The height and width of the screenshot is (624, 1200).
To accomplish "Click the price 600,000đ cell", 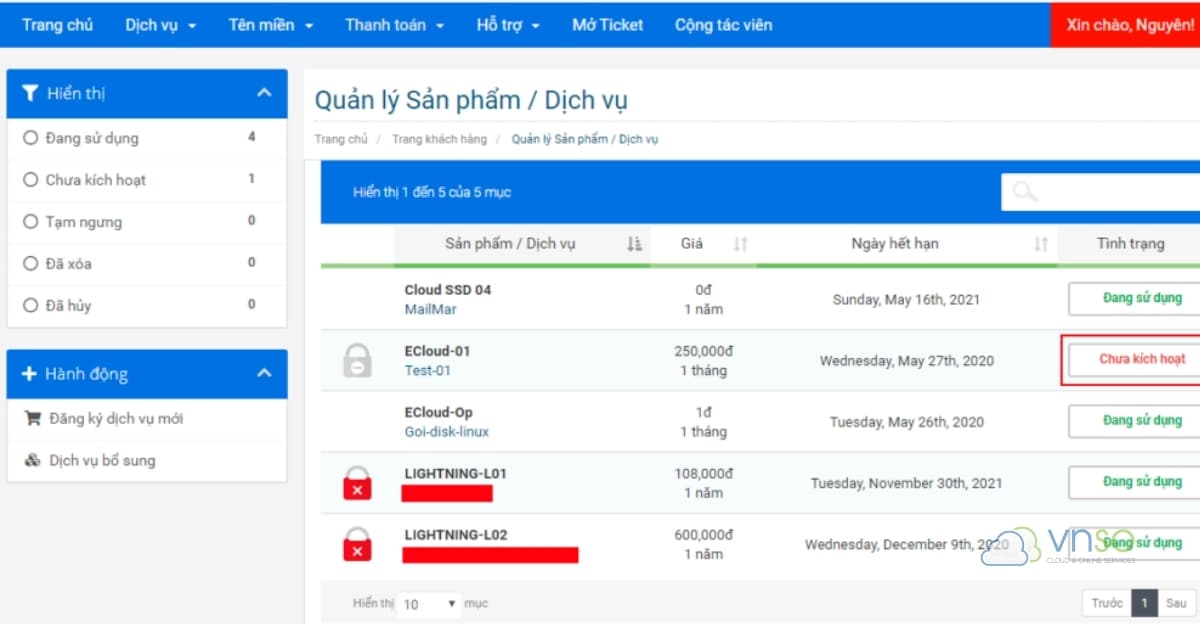I will click(x=703, y=535).
